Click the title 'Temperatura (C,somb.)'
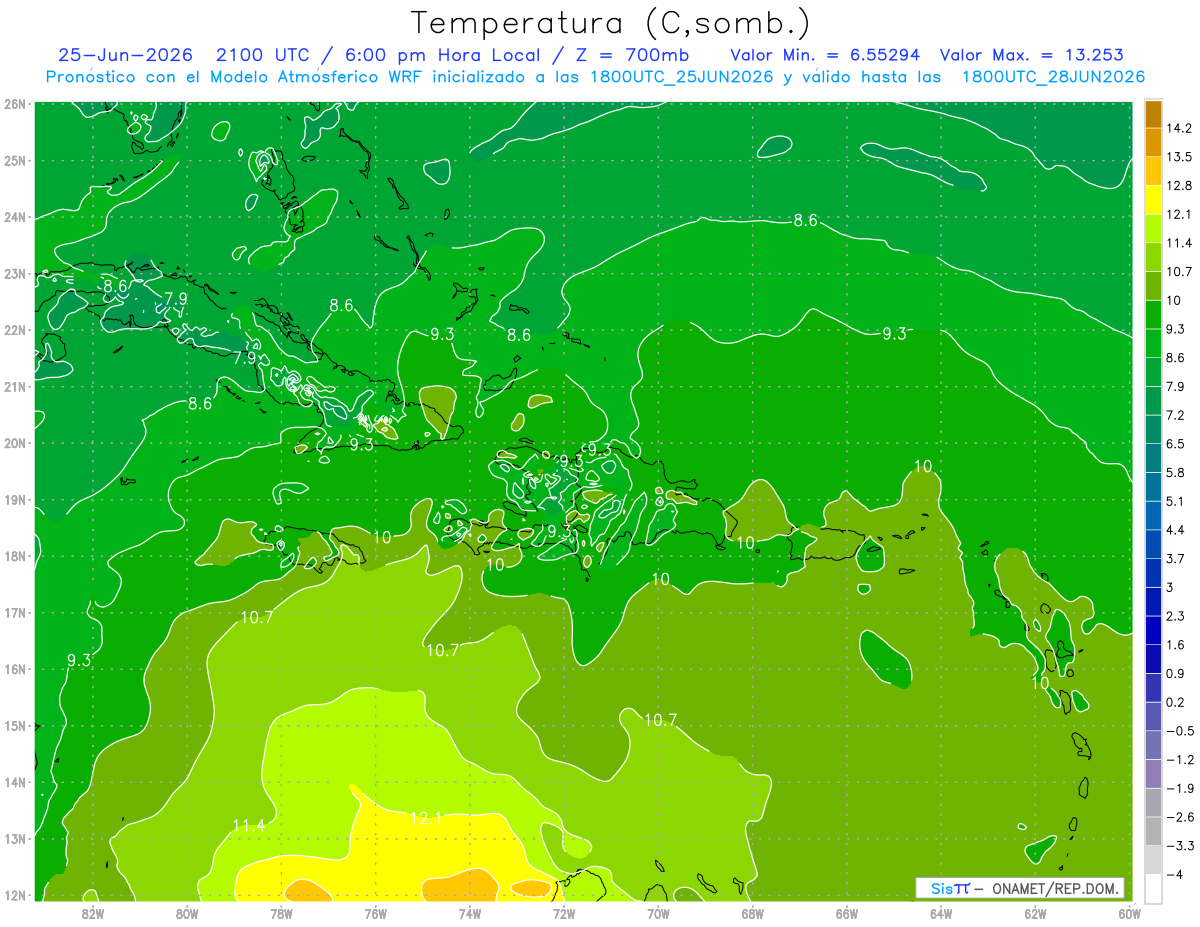 610,23
